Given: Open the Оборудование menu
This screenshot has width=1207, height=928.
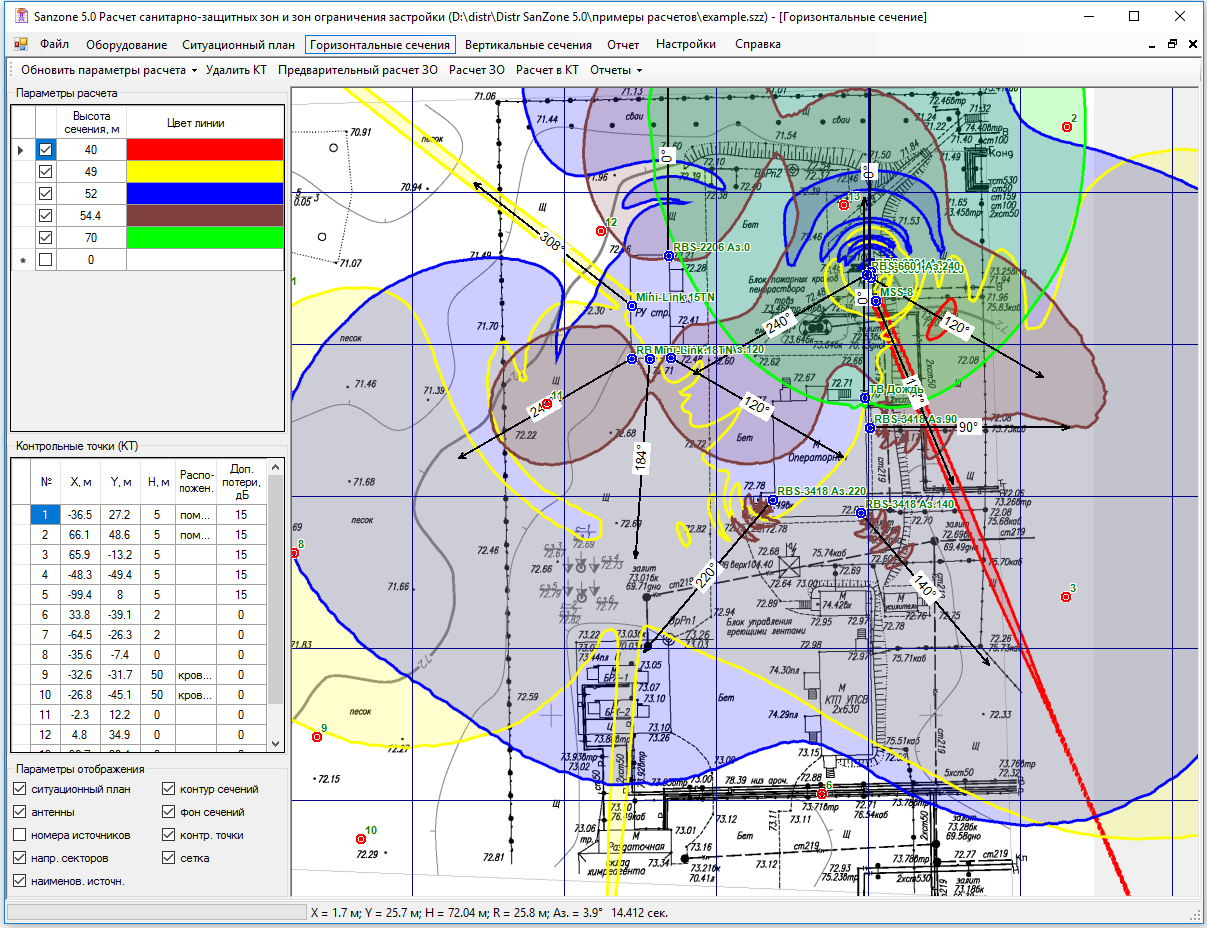Looking at the screenshot, I should (x=126, y=45).
